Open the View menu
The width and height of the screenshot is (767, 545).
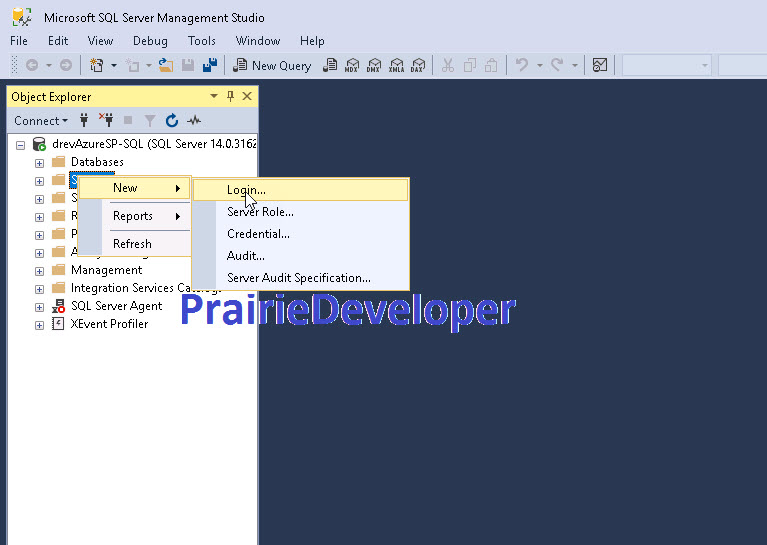100,41
